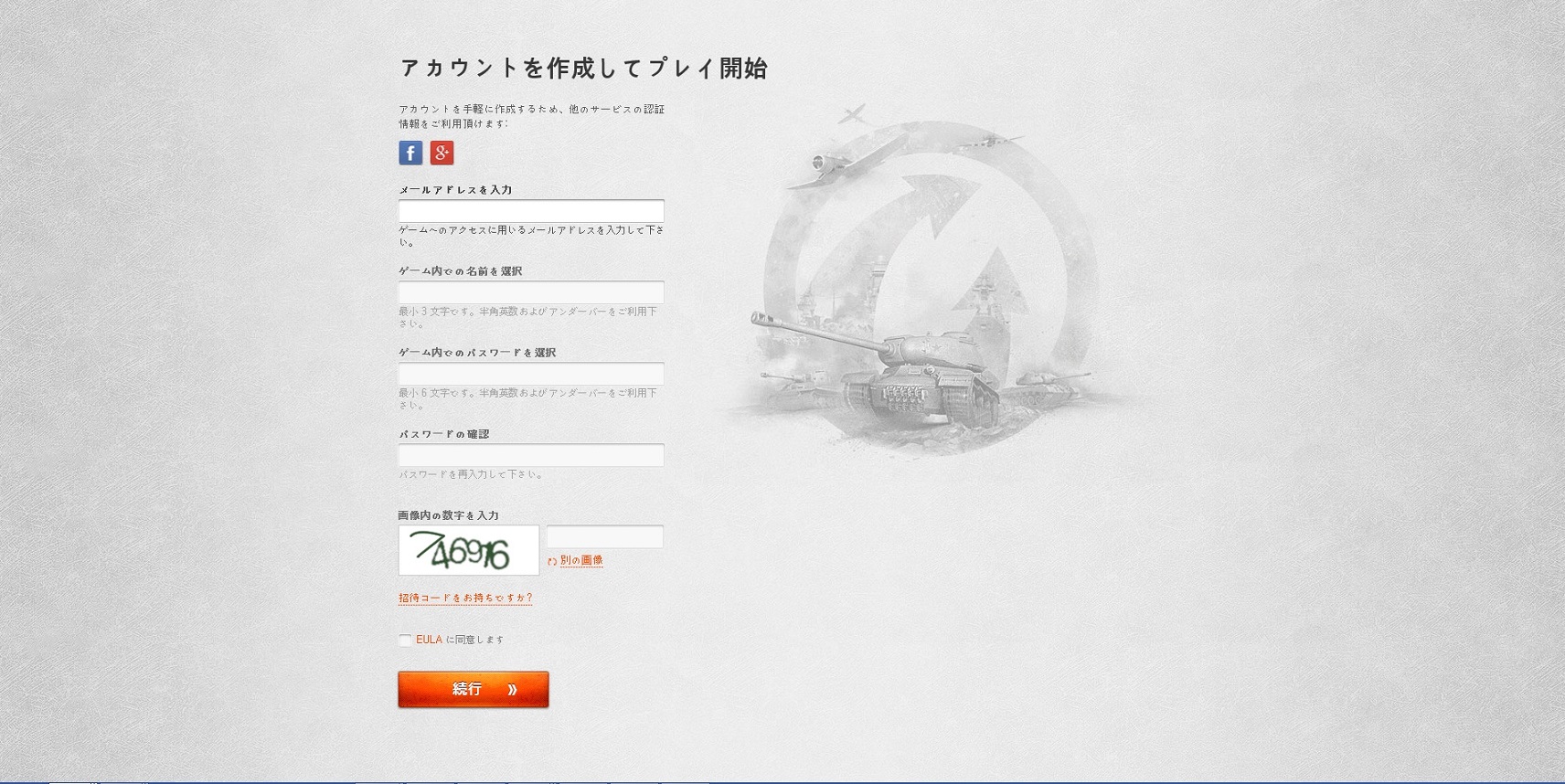Click the refresh icon beside 別の画像

click(x=552, y=561)
